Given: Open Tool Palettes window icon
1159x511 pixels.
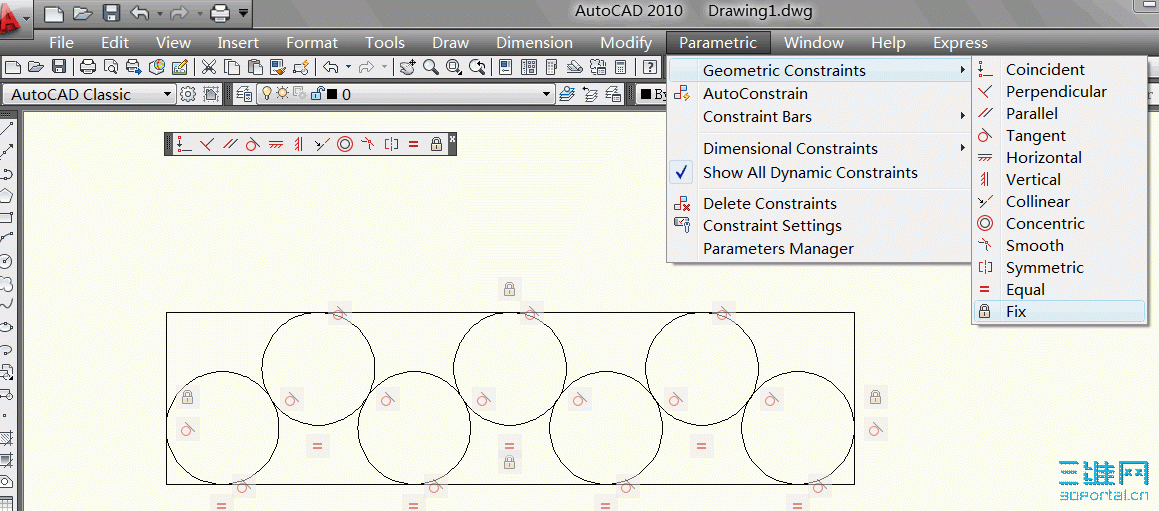Looking at the screenshot, I should pos(551,68).
